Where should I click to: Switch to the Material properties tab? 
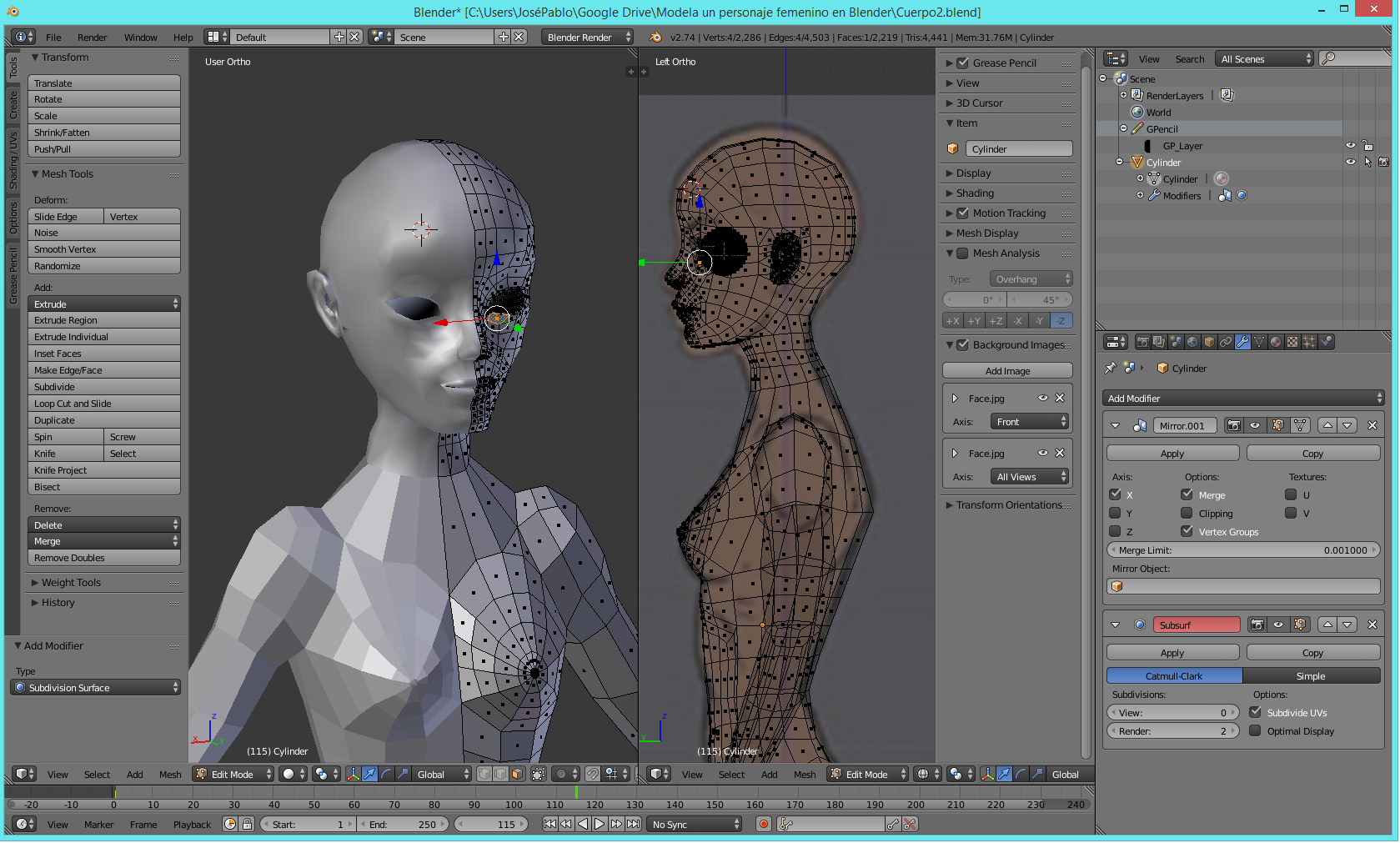pyautogui.click(x=1276, y=342)
